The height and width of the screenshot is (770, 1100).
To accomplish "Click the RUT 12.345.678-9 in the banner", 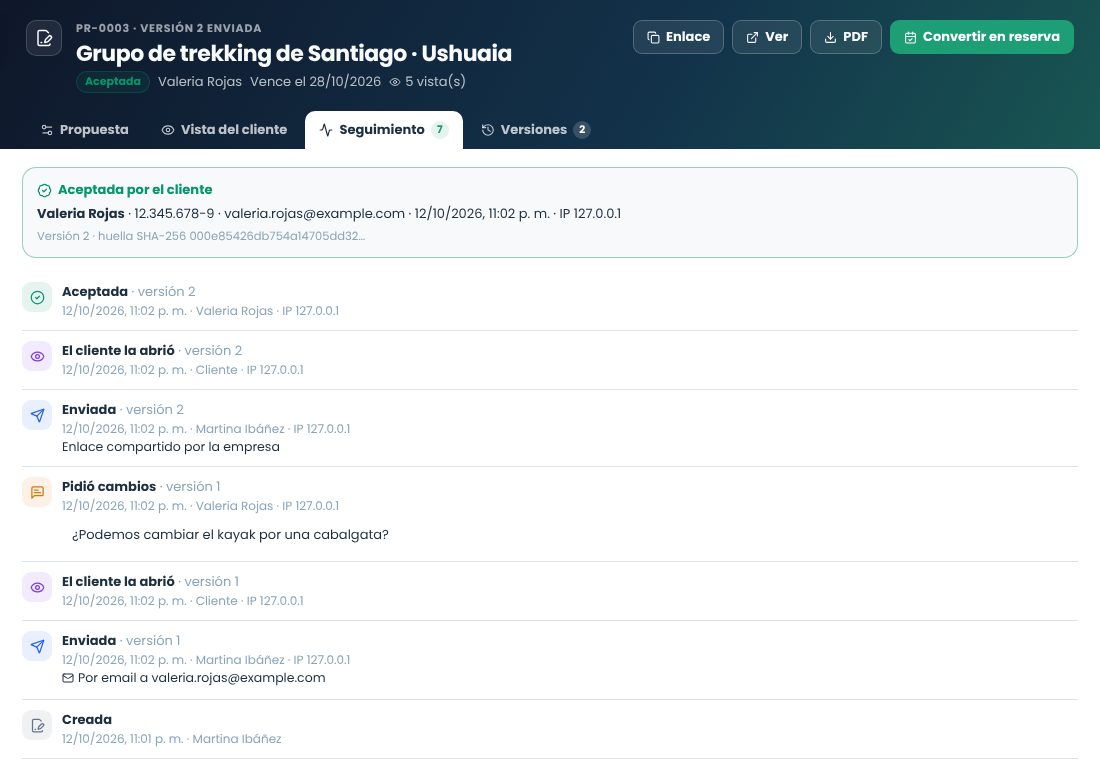I will (x=174, y=214).
